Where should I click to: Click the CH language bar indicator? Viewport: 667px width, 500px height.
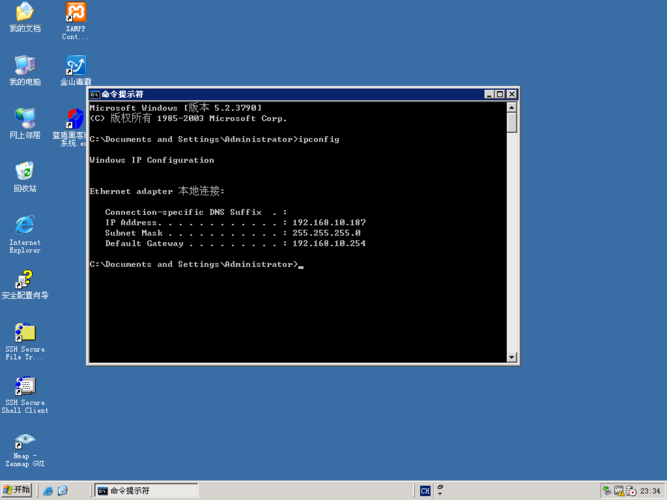[x=425, y=491]
